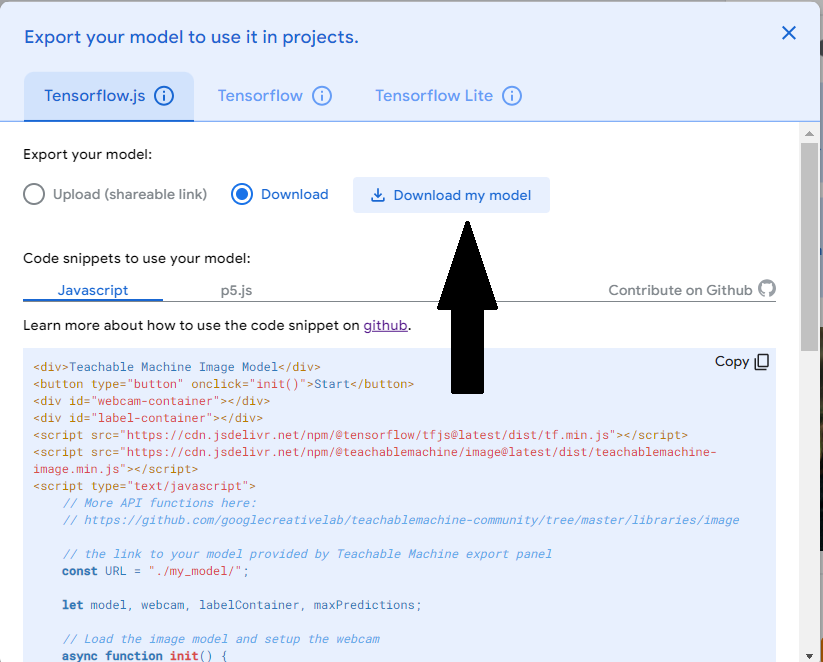Click the GitHub octocat icon

tap(767, 289)
